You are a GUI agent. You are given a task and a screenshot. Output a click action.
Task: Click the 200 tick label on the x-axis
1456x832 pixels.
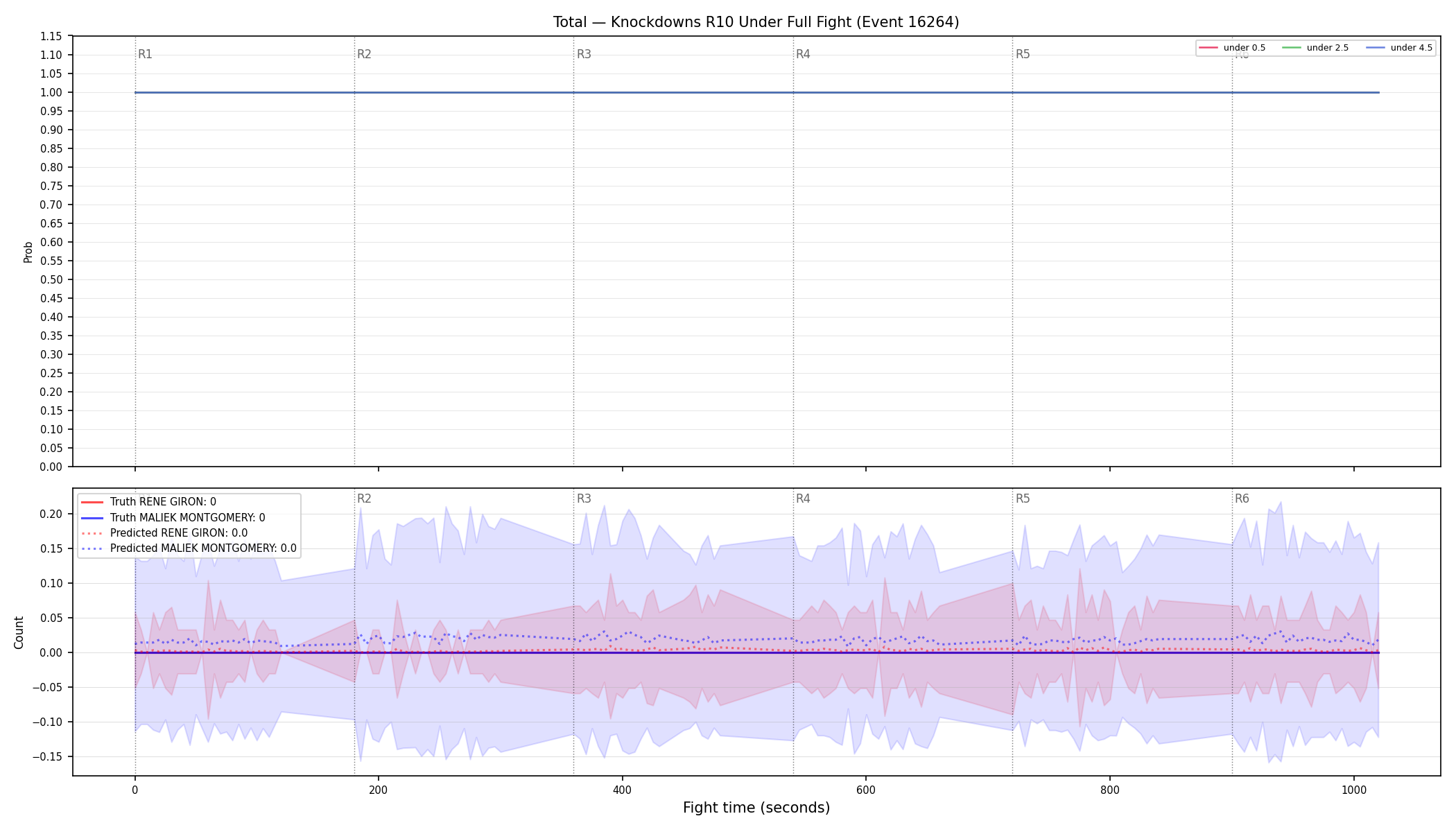point(379,790)
